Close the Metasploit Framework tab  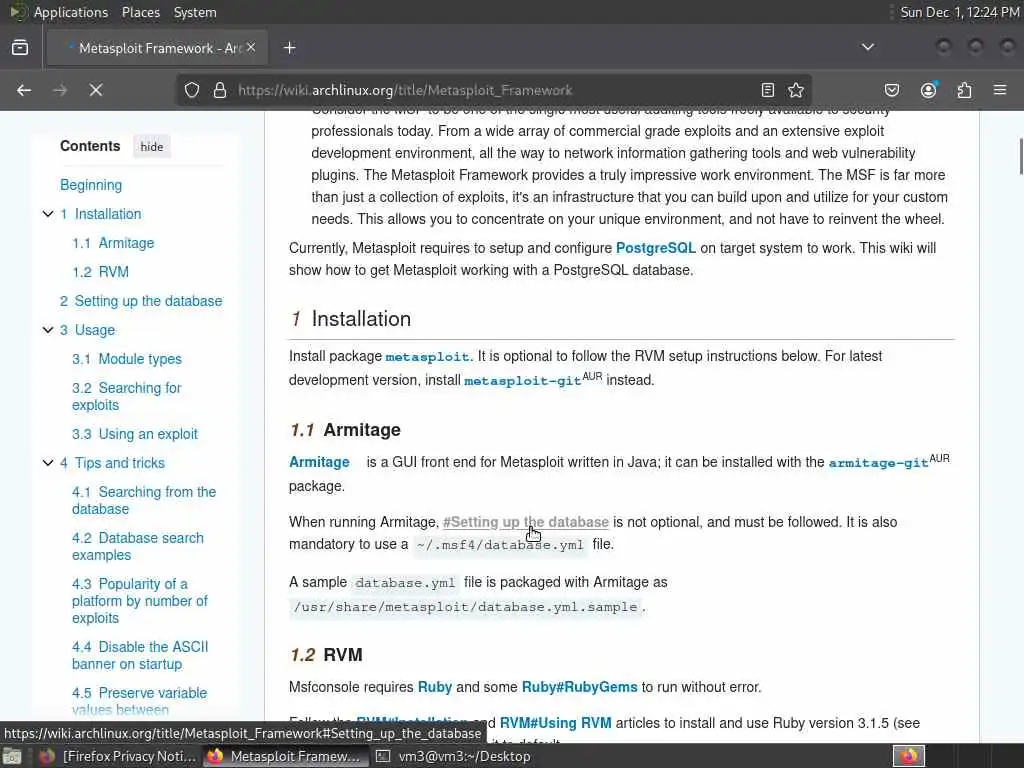(251, 48)
